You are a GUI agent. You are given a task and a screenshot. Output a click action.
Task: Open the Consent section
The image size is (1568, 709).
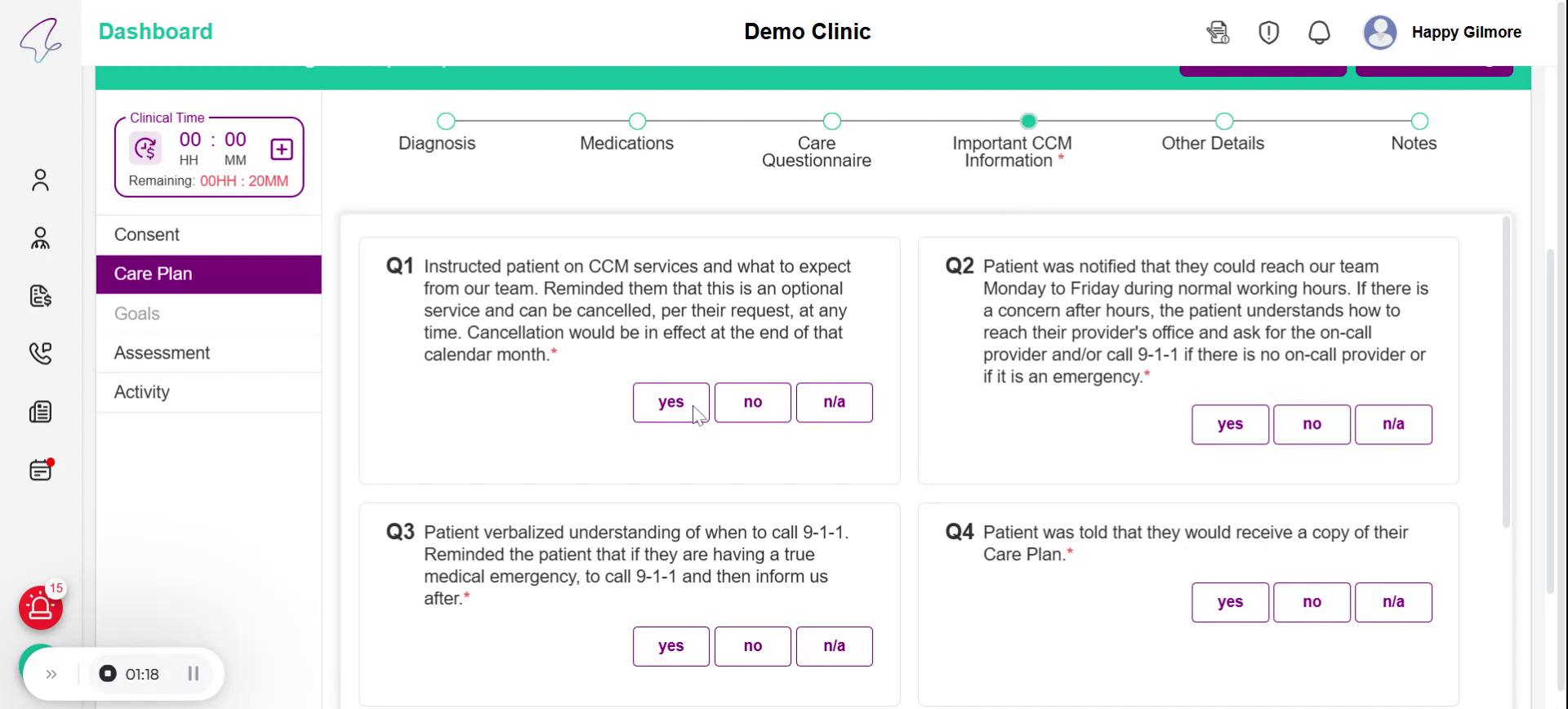(147, 235)
